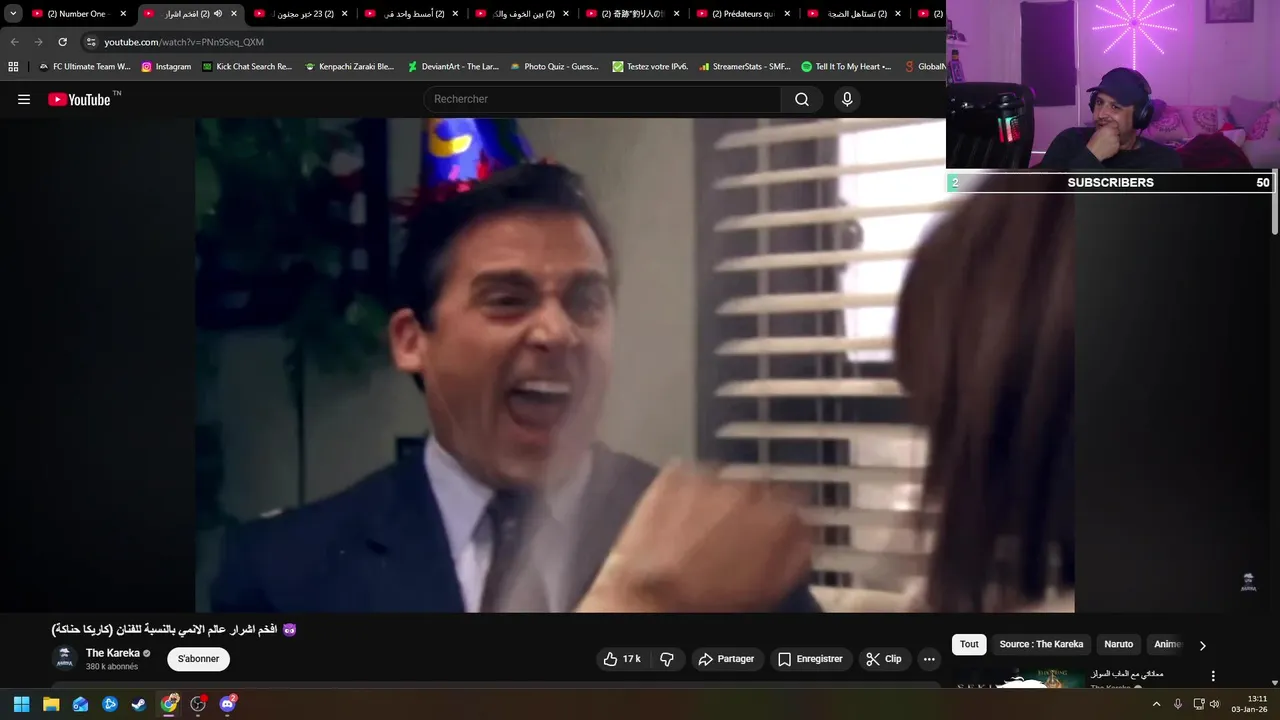1280x720 pixels.
Task: Open volume control in system tray
Action: [x=1215, y=704]
